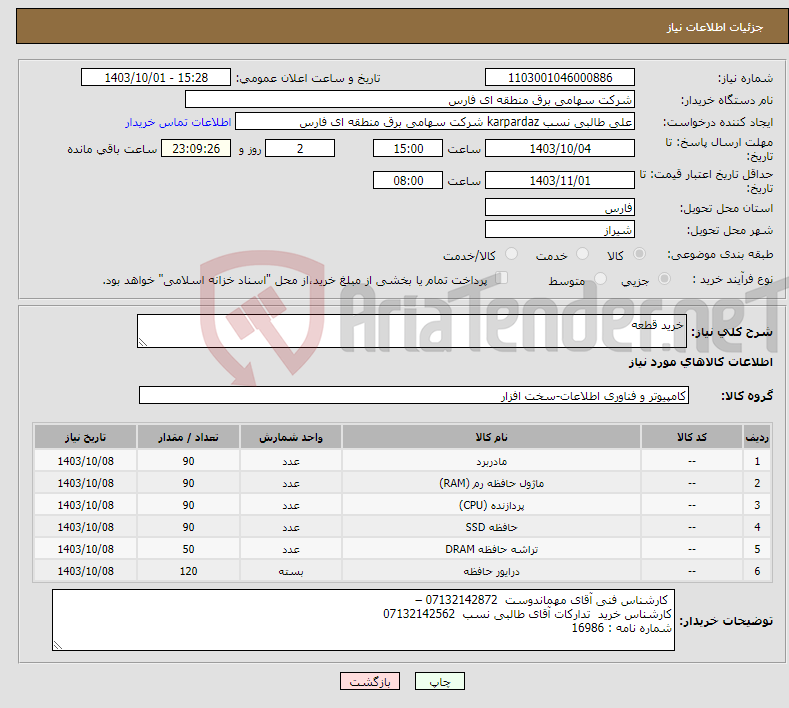The width and height of the screenshot is (789, 708).
Task: Click the ردیف column header
Action: click(x=757, y=437)
